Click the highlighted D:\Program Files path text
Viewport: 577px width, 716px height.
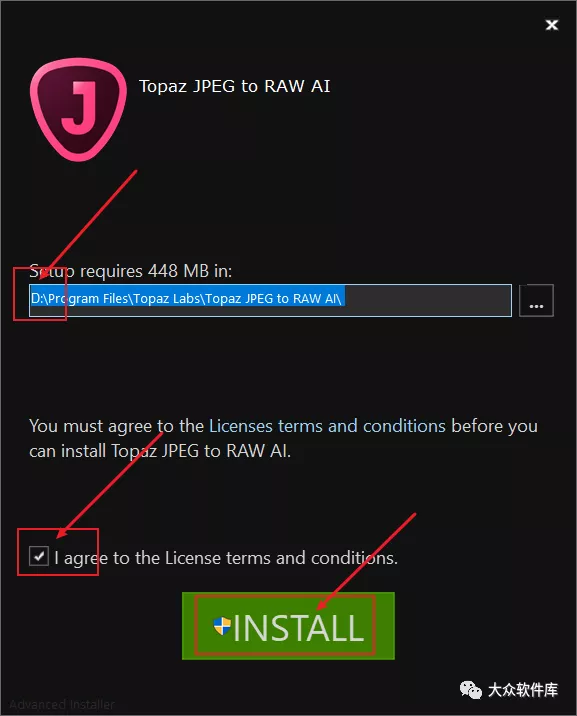click(186, 299)
